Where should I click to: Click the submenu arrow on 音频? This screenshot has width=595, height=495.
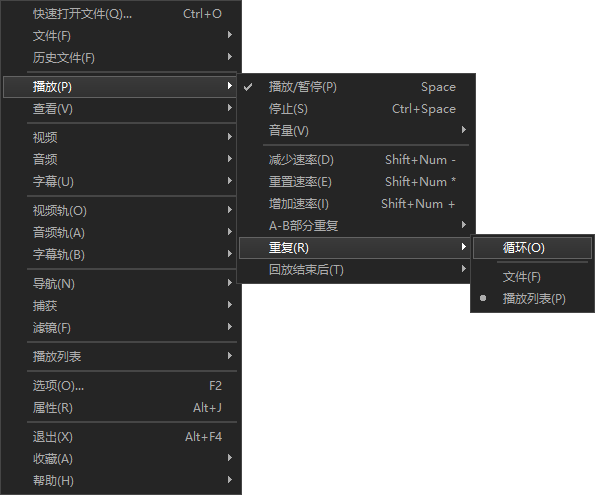click(x=230, y=158)
